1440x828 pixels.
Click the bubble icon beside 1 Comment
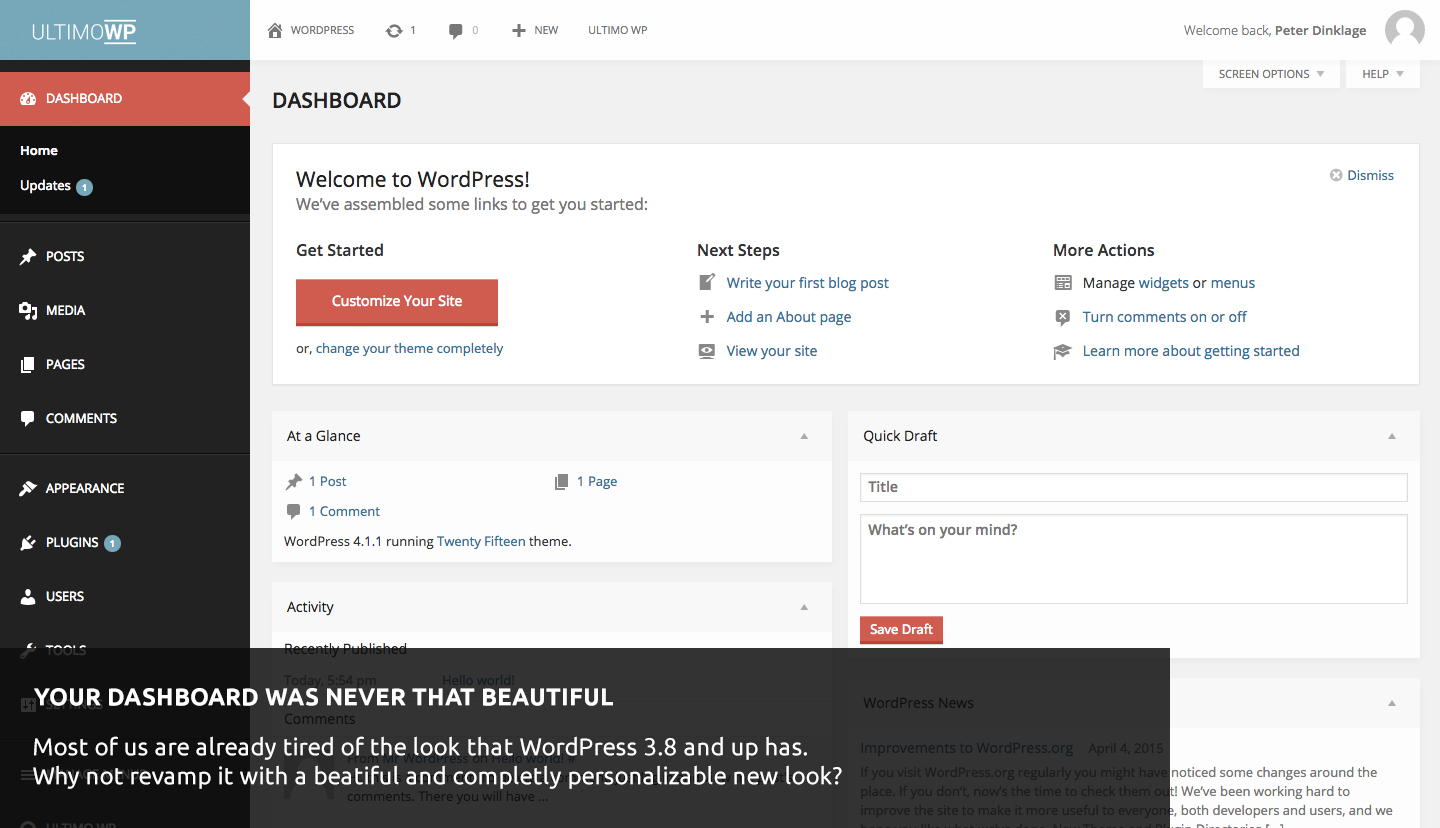tap(294, 511)
